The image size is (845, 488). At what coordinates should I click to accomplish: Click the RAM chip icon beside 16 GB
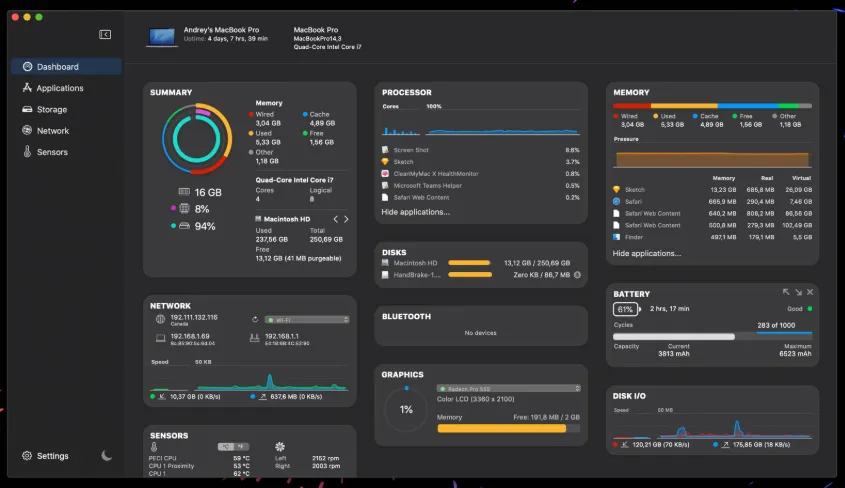[x=184, y=192]
